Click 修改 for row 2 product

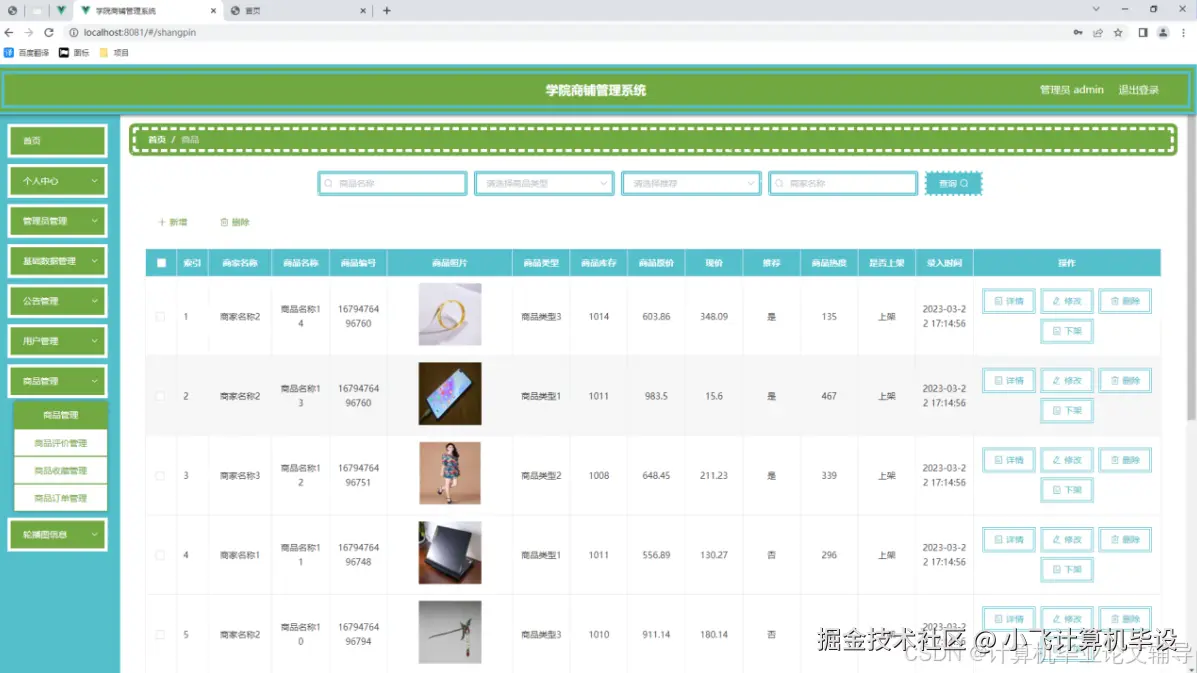pyautogui.click(x=1066, y=381)
